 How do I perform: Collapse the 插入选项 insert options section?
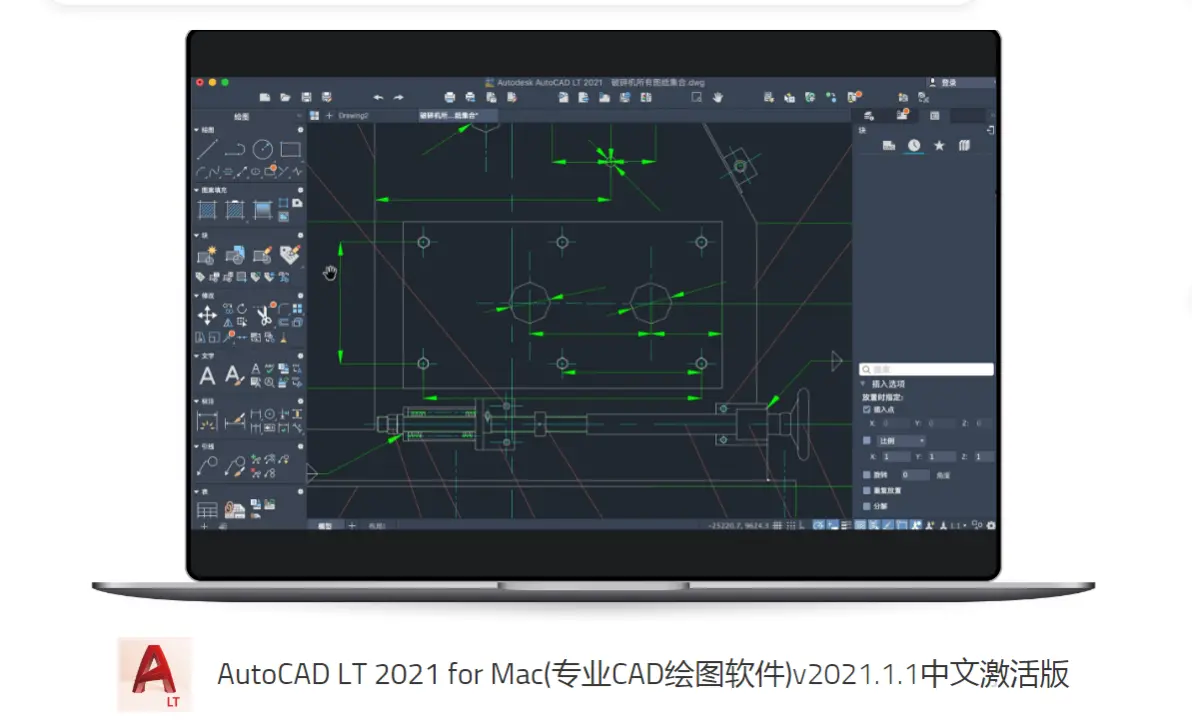coord(864,384)
